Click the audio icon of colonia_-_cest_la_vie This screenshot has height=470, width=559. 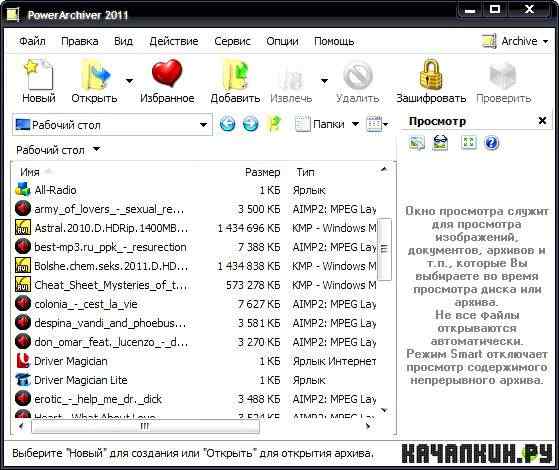(x=23, y=304)
